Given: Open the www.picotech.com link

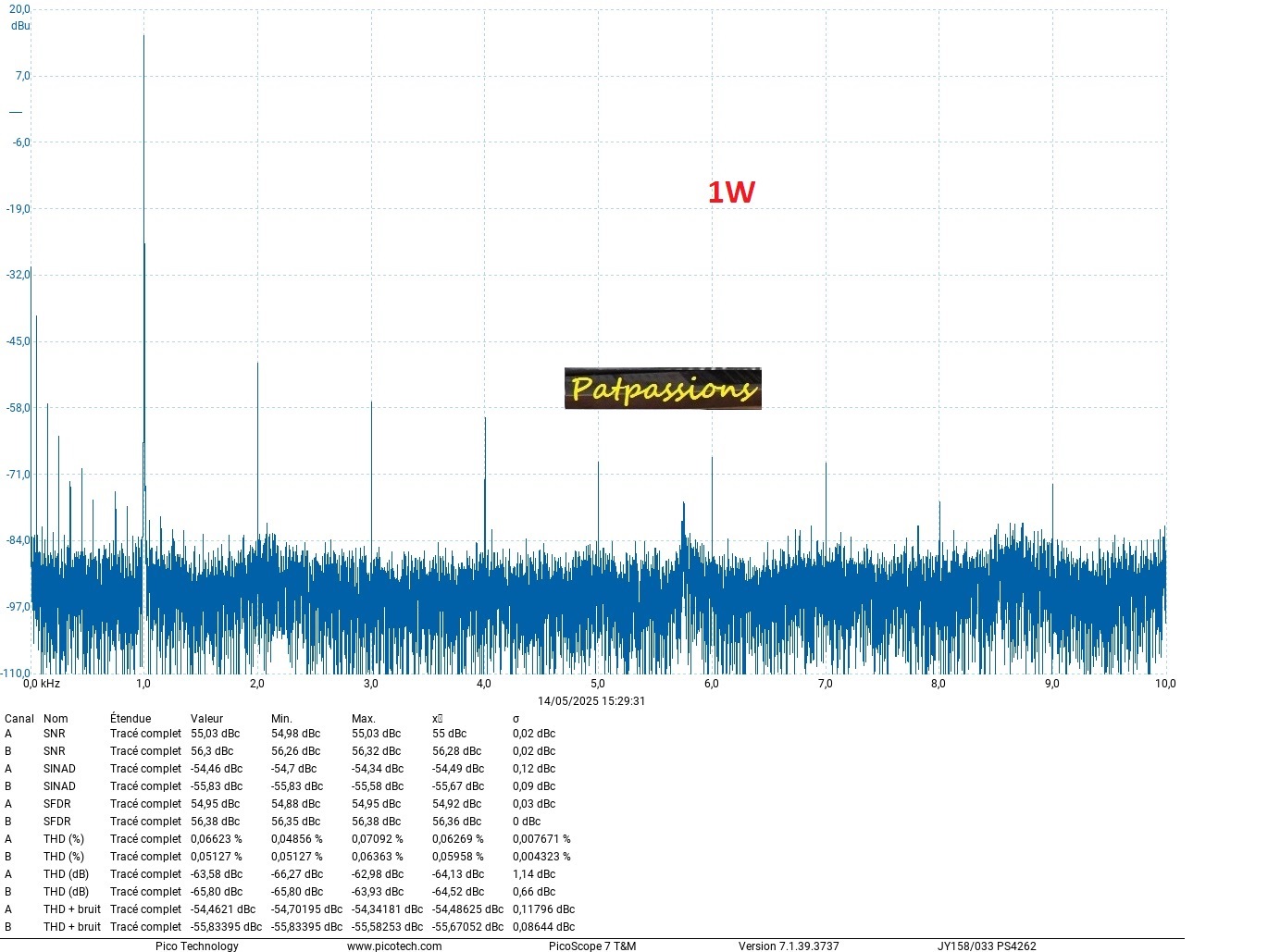Looking at the screenshot, I should click(394, 946).
